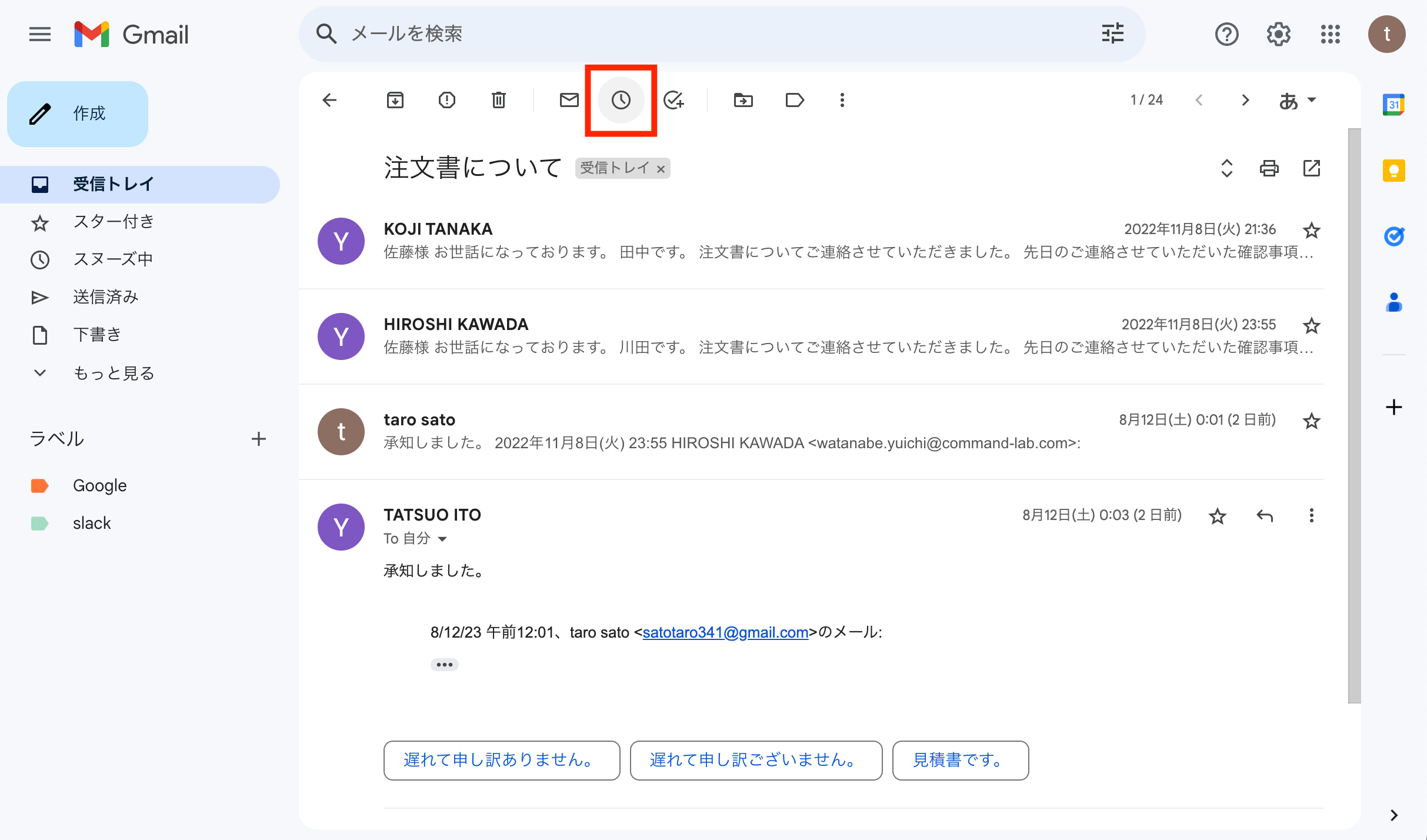Open the Google Calendar side panel
This screenshot has height=840, width=1427.
pyautogui.click(x=1393, y=105)
